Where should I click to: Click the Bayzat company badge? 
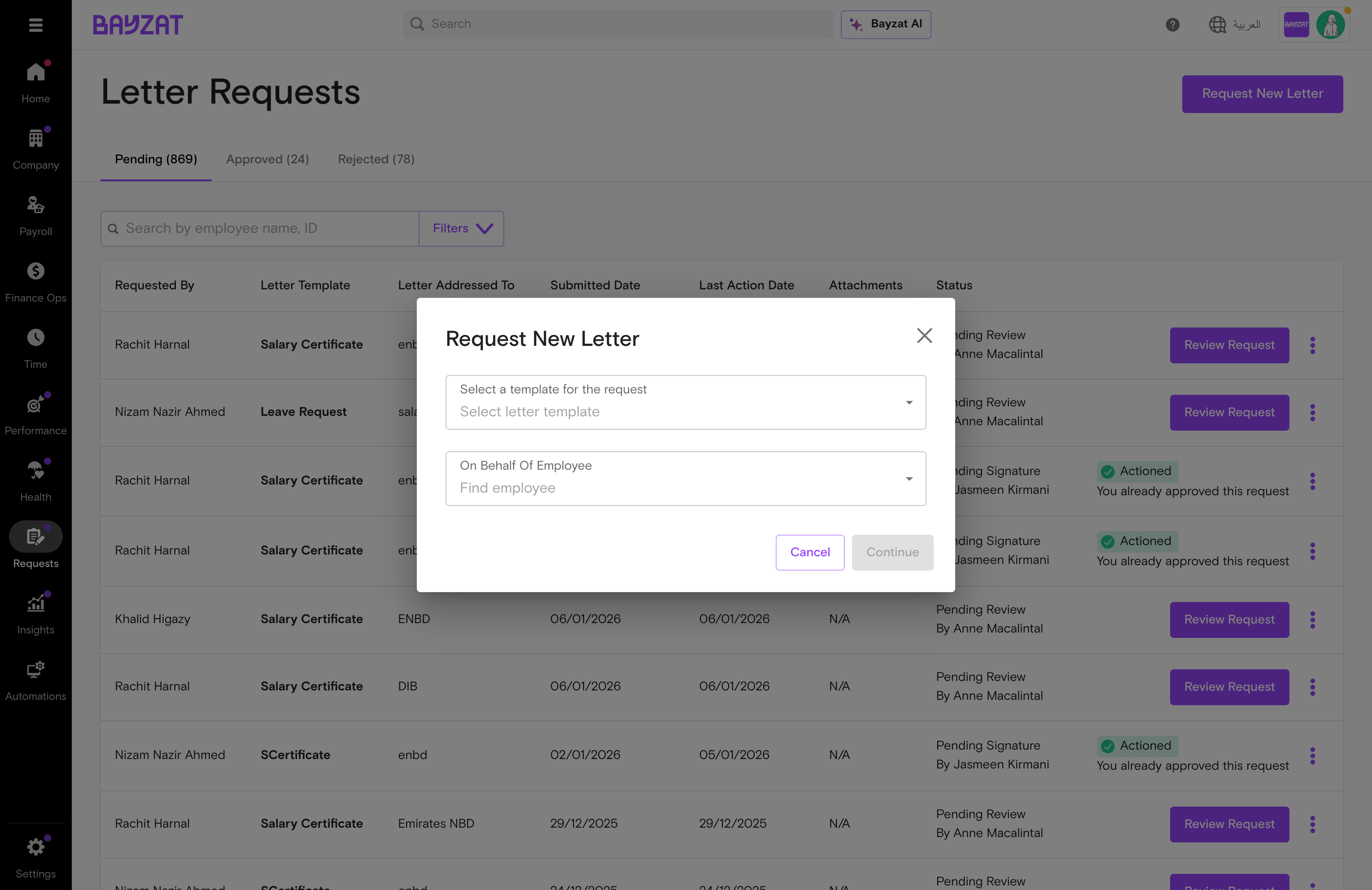[x=1296, y=24]
